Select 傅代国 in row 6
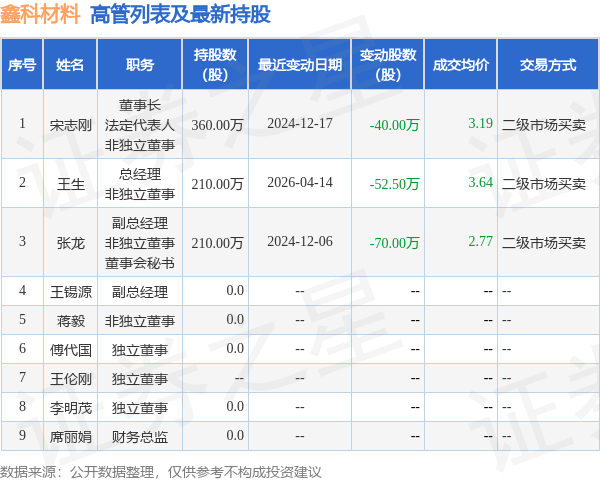600x481 pixels. [x=71, y=350]
